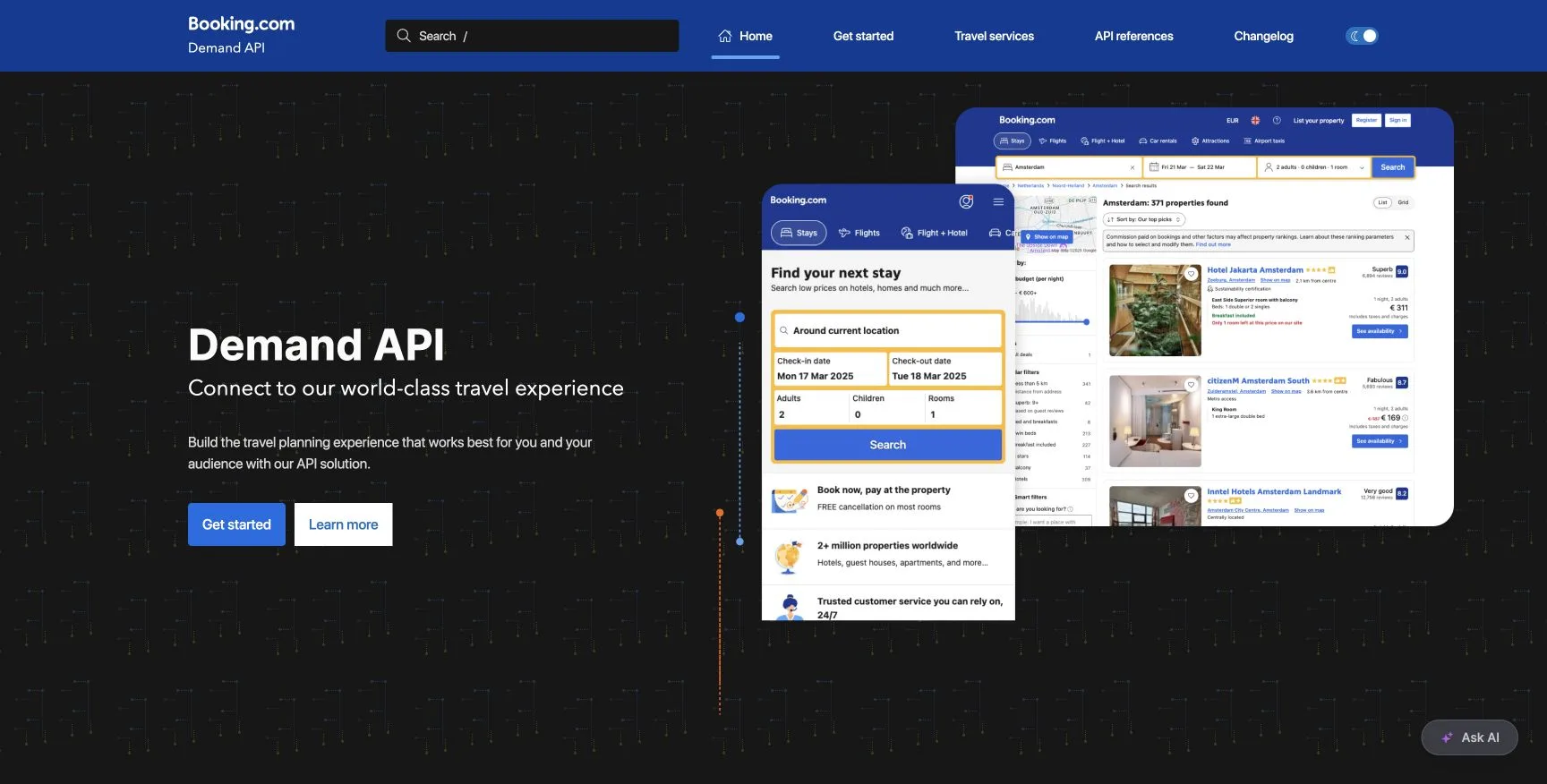
Task: Select the Flights tab in the mobile mockup
Action: (859, 233)
